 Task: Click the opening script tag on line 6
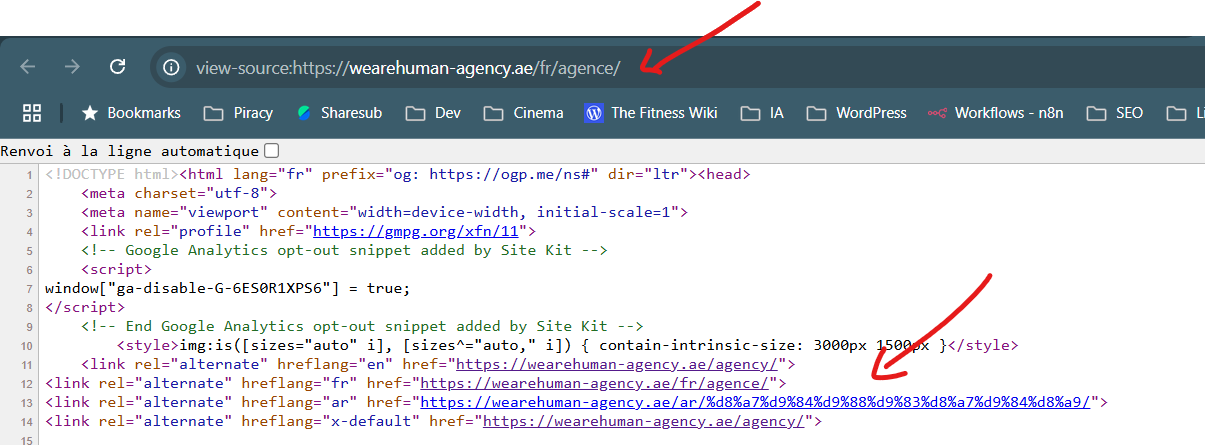[x=117, y=269]
